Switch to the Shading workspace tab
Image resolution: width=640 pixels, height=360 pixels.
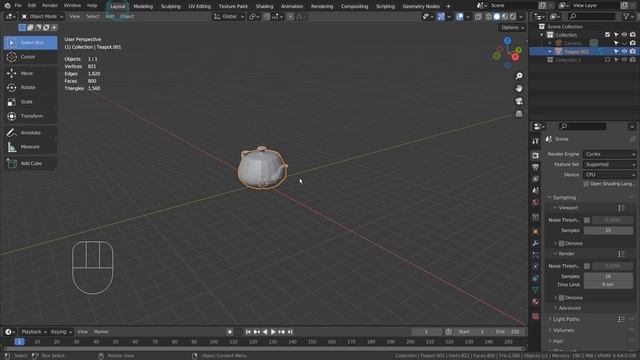(x=264, y=6)
